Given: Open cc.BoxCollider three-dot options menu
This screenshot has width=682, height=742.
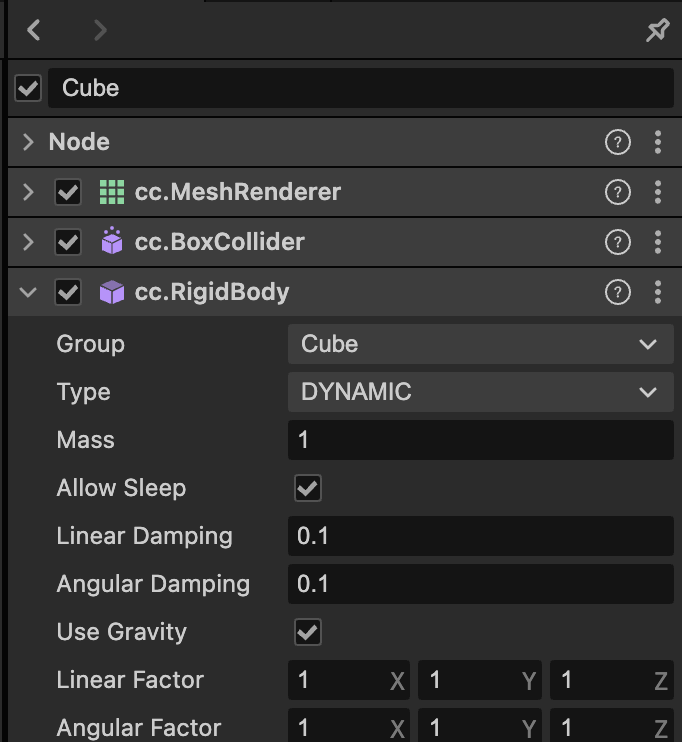Looking at the screenshot, I should point(657,242).
